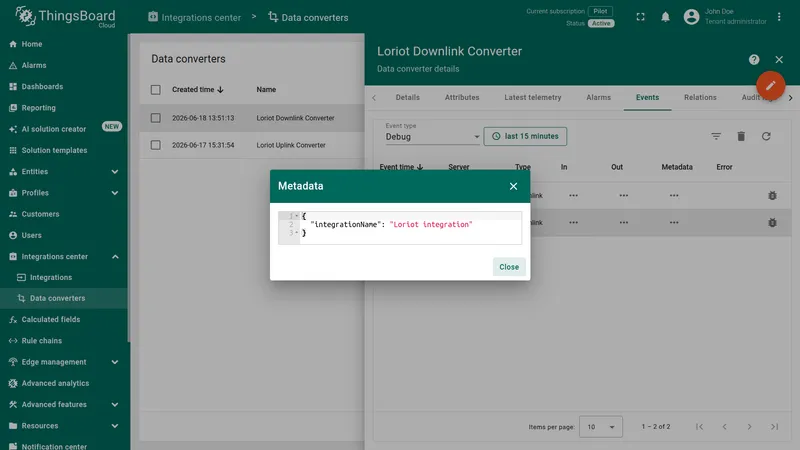Click the Pilot subscription badge

point(601,11)
